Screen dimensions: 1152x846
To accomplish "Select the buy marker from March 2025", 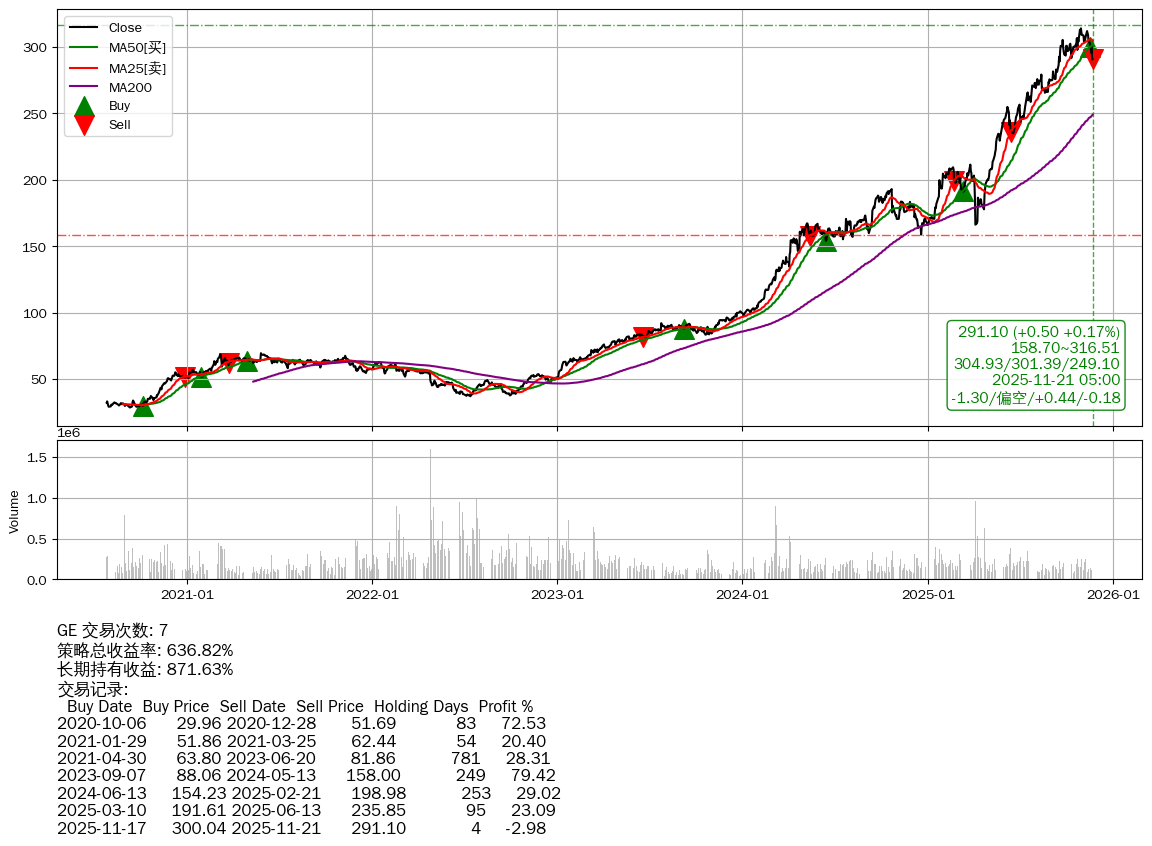I will (x=963, y=191).
